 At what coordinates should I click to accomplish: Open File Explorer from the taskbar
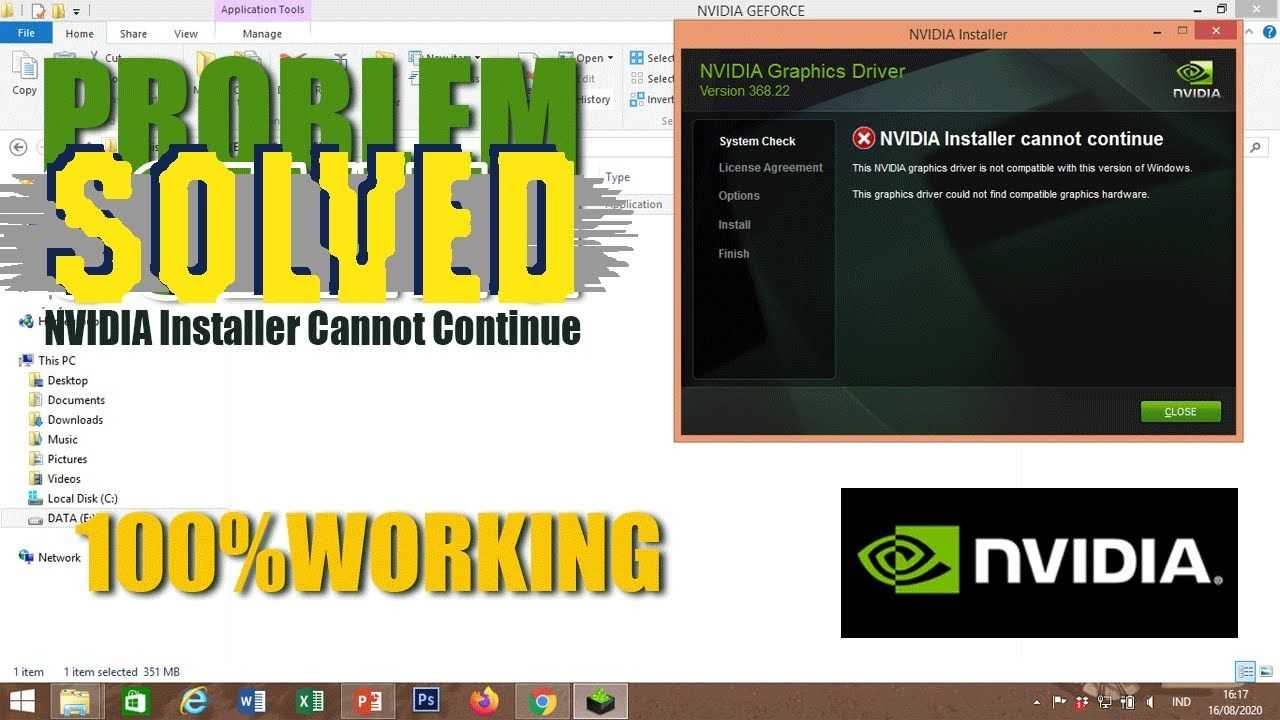tap(77, 702)
